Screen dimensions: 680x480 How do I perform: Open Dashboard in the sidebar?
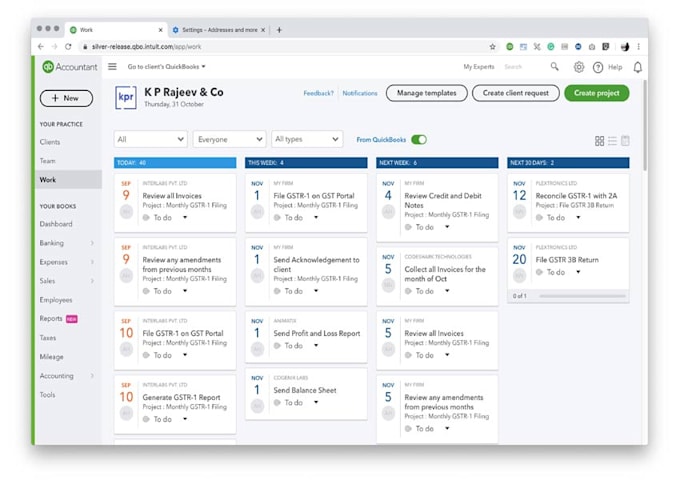[56, 224]
